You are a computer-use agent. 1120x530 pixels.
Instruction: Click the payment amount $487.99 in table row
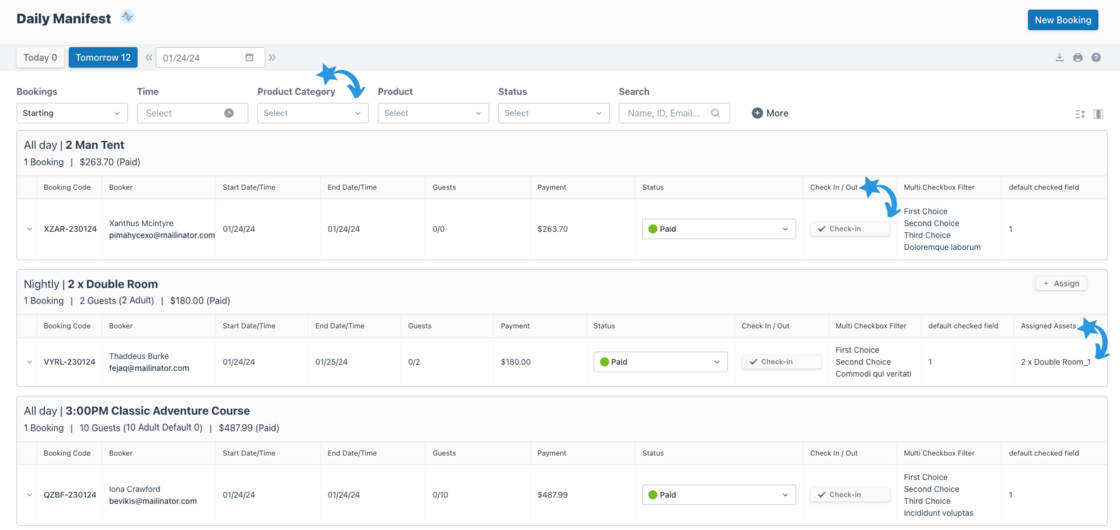553,494
